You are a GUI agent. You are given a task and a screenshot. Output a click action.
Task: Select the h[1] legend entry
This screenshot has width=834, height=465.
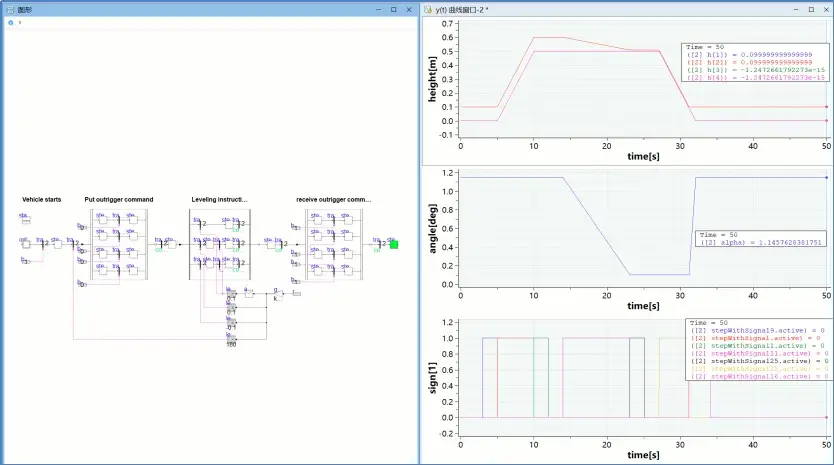point(749,55)
